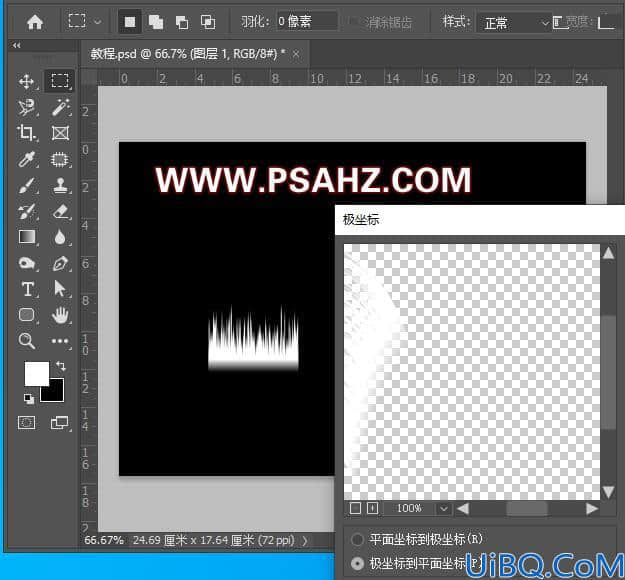Select the Gradient tool
Image resolution: width=625 pixels, height=580 pixels.
26,237
